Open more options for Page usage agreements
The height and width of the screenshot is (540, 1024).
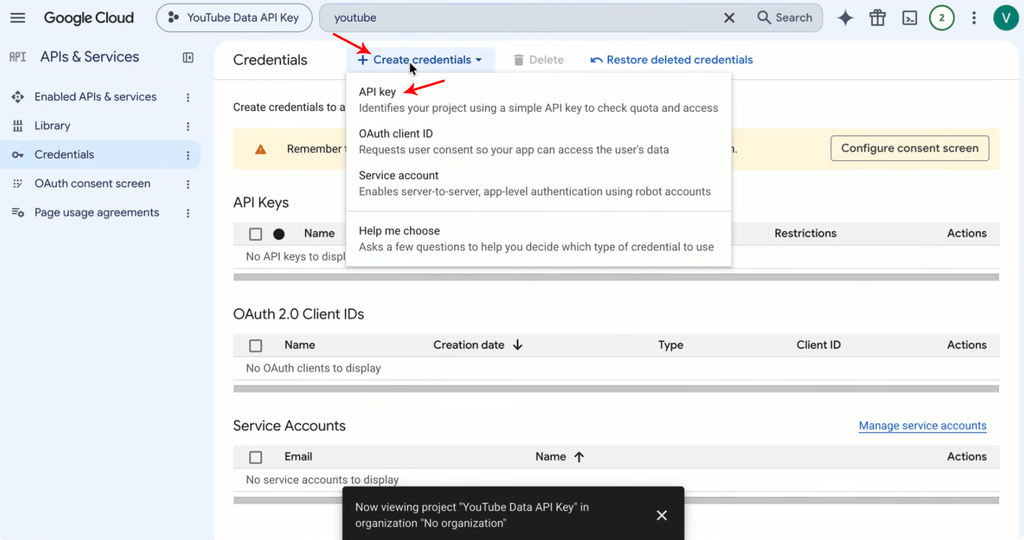(188, 213)
